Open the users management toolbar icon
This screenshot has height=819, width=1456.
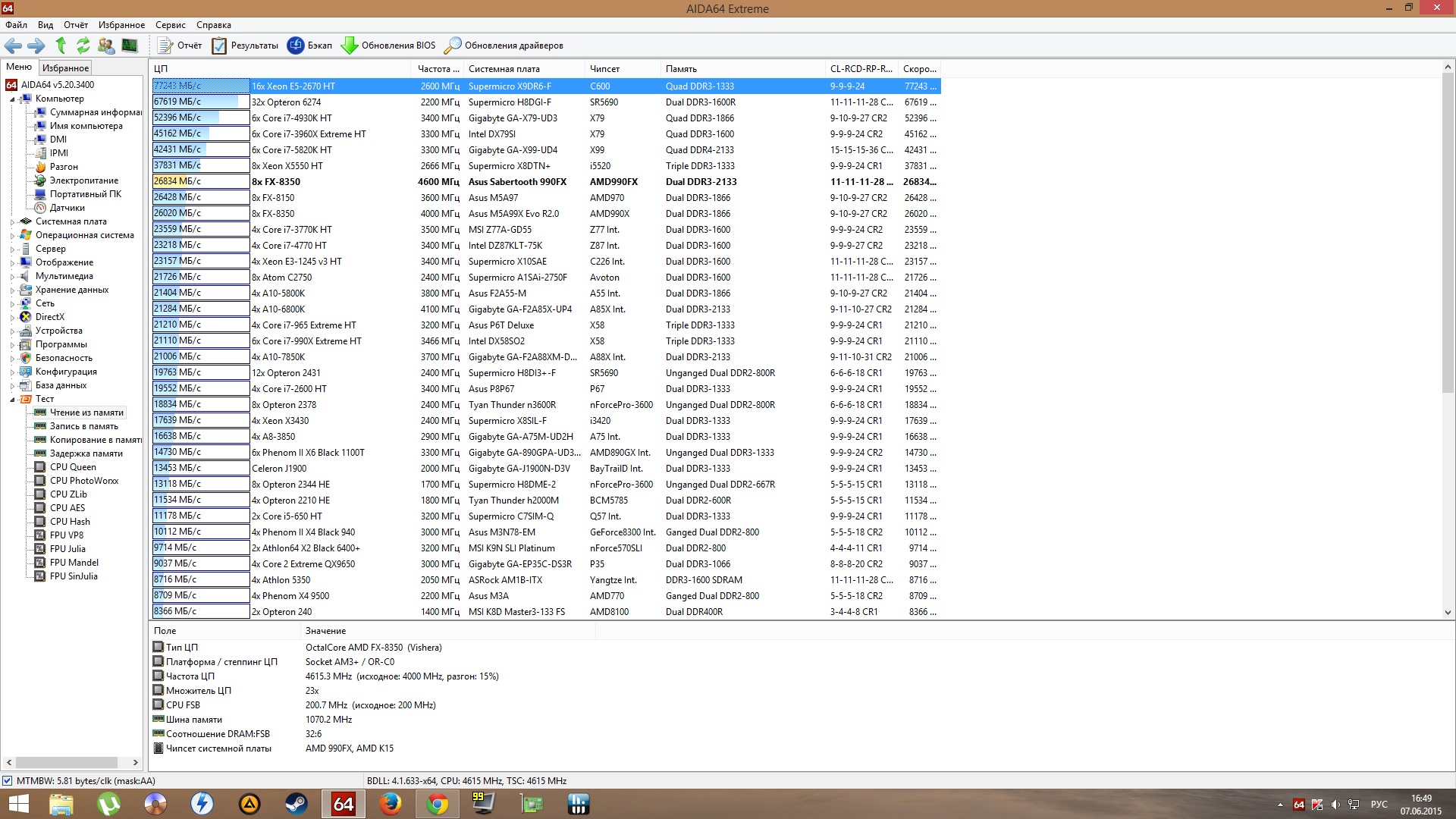[x=106, y=45]
